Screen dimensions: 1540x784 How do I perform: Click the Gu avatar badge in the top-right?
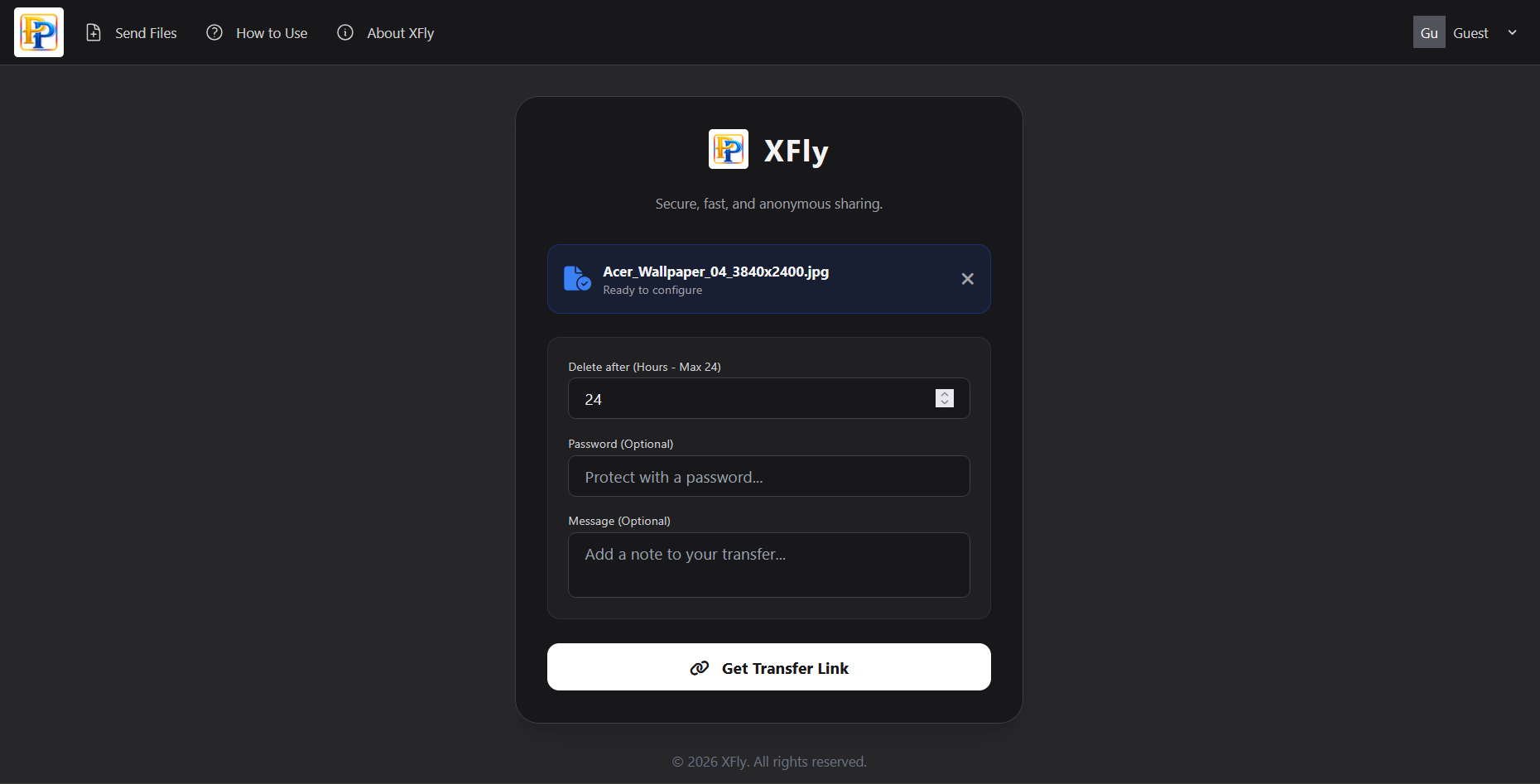click(x=1429, y=31)
